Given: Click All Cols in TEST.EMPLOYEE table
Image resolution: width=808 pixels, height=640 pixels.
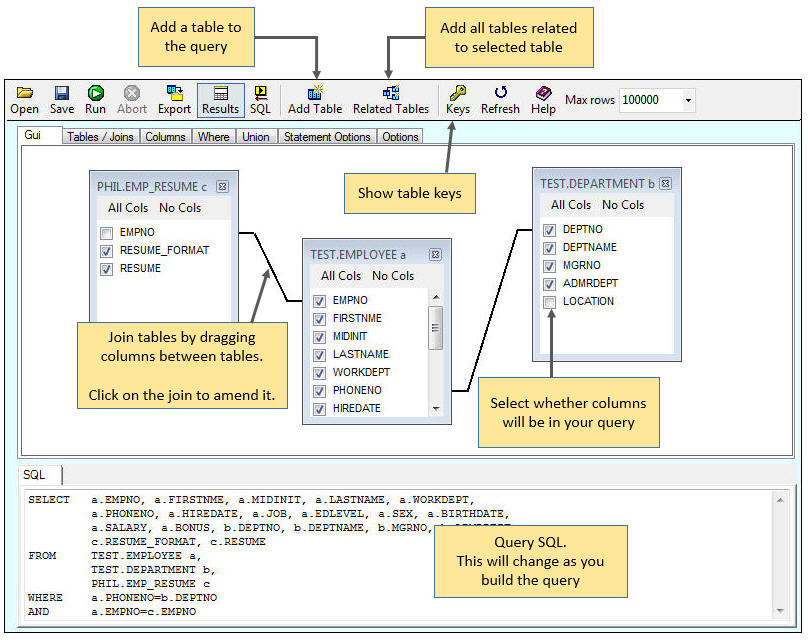Looking at the screenshot, I should point(341,276).
